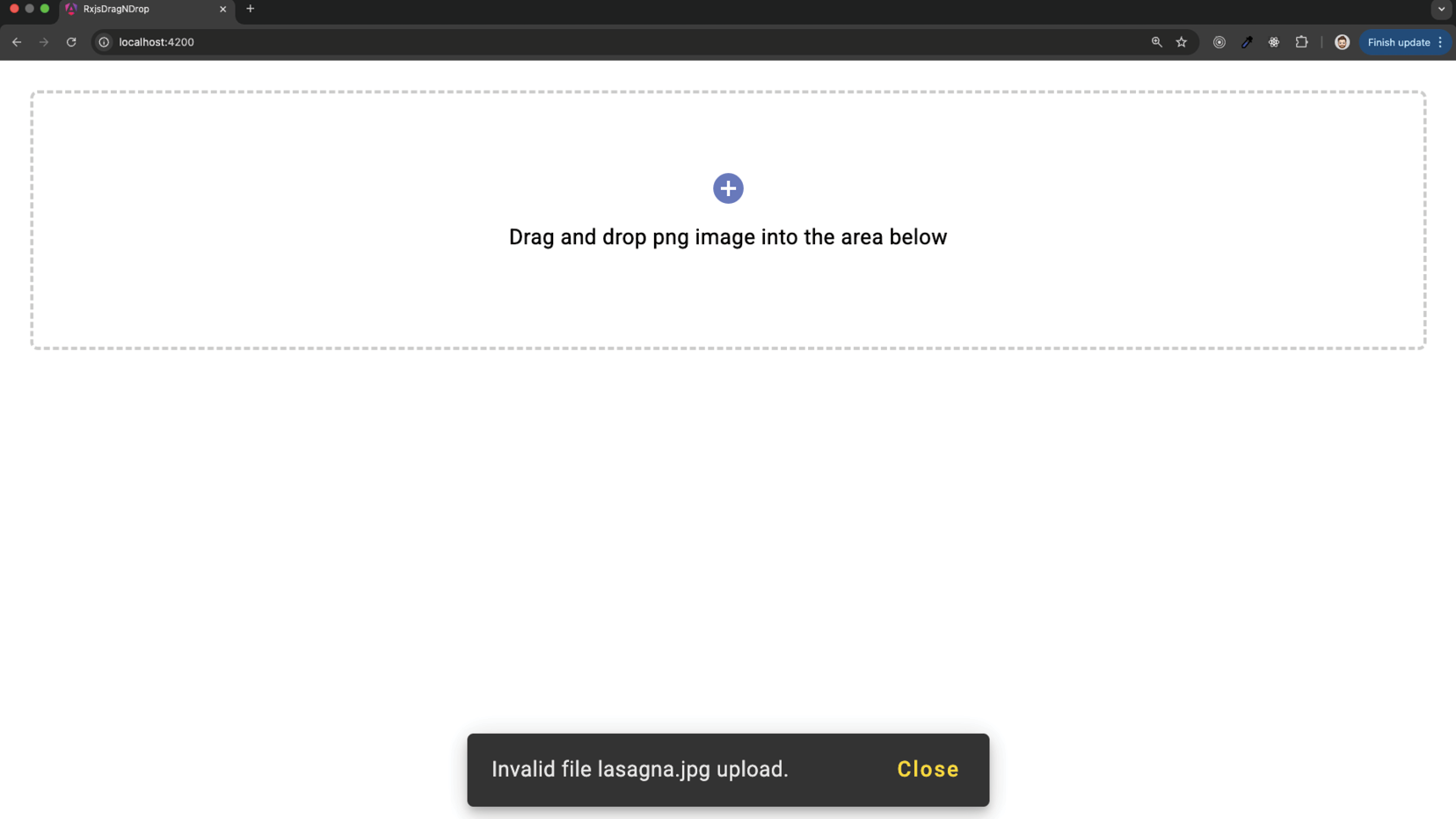
Task: Click the Finish update button
Action: pos(1398,42)
